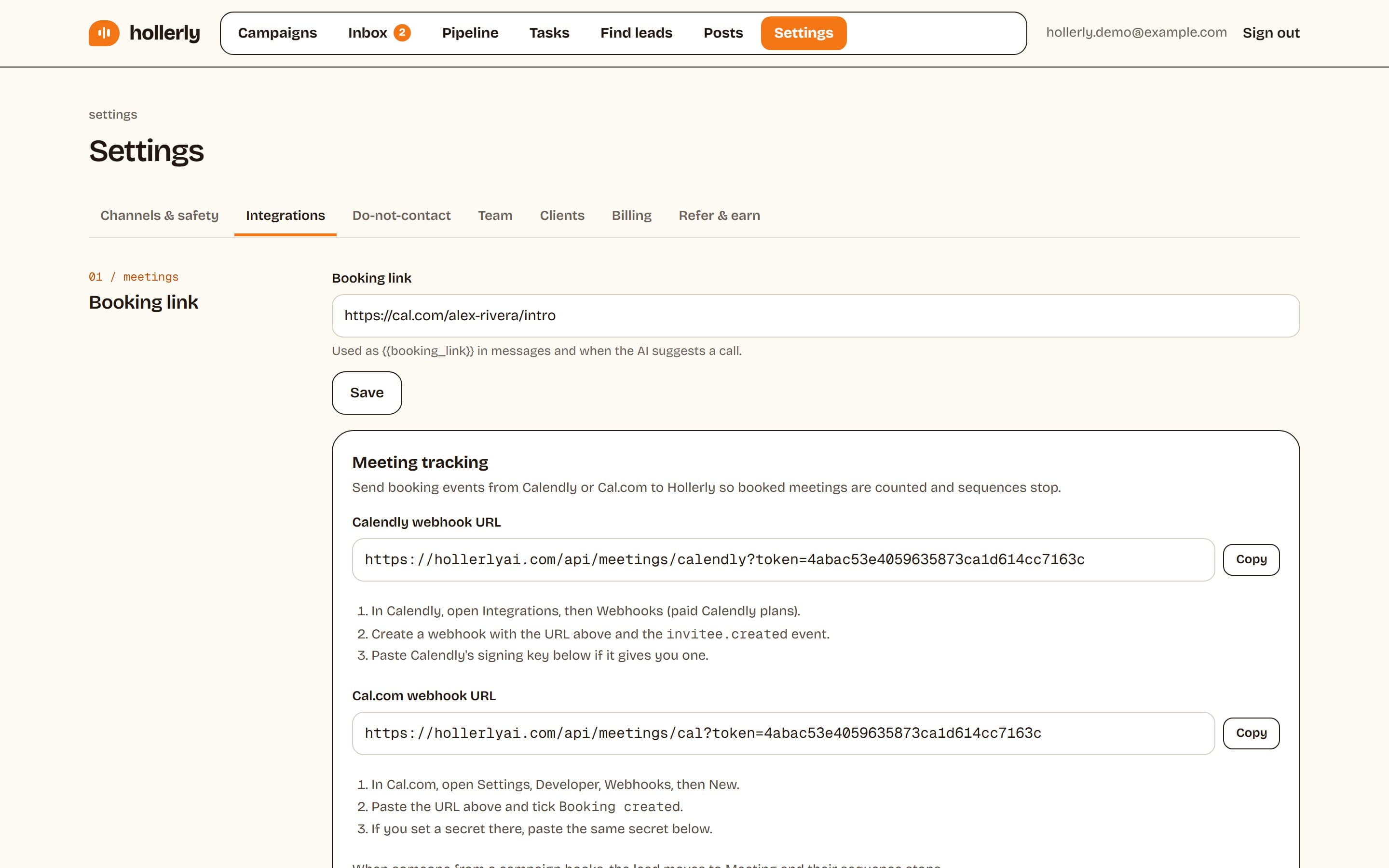Click the 'Cal.com webhook URL' label
Image resolution: width=1389 pixels, height=868 pixels.
[x=424, y=696]
